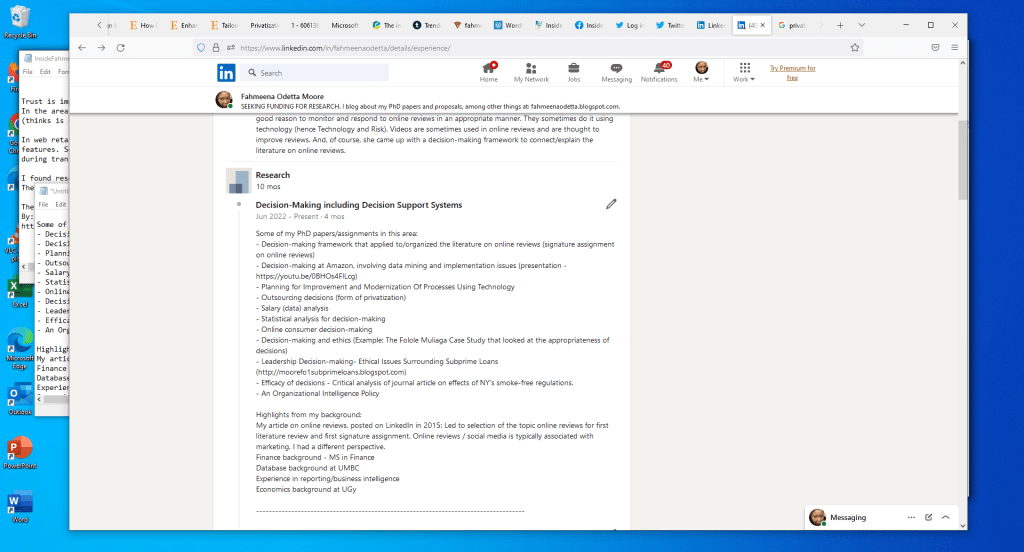Image resolution: width=1024 pixels, height=552 pixels.
Task: Reload the current page in Firefox
Action: point(121,47)
